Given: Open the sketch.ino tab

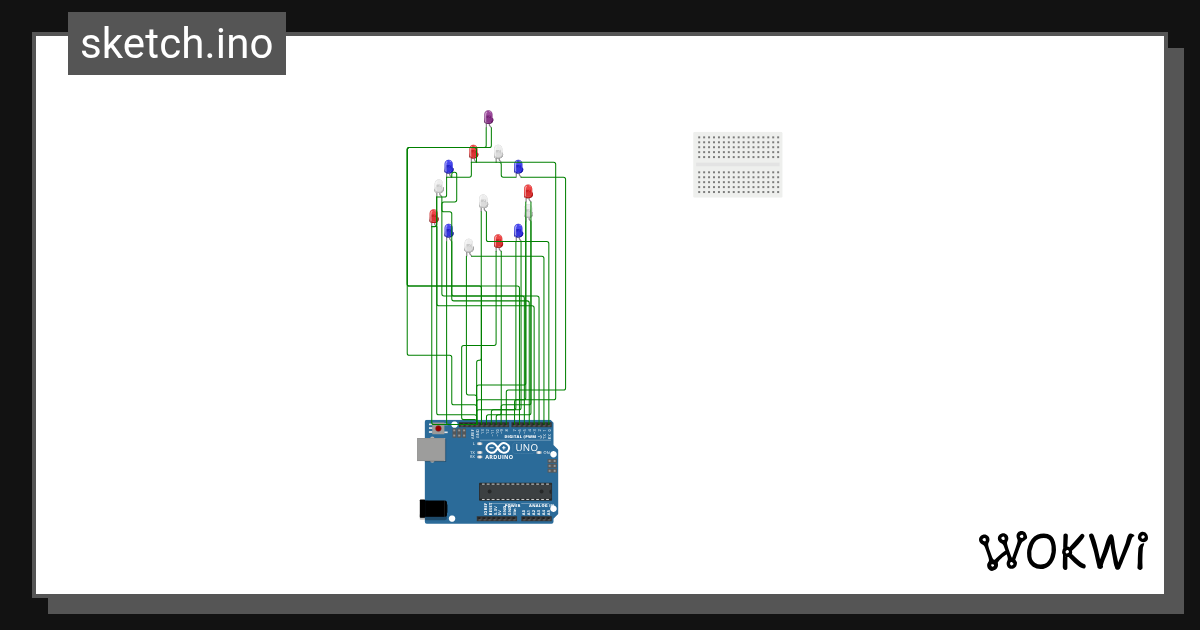Looking at the screenshot, I should [176, 43].
